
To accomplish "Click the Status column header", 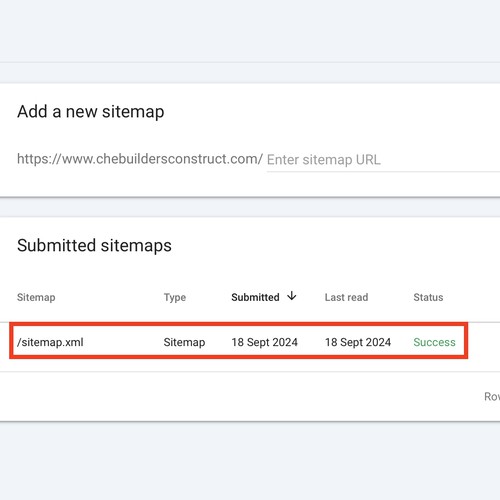I will [x=428, y=297].
